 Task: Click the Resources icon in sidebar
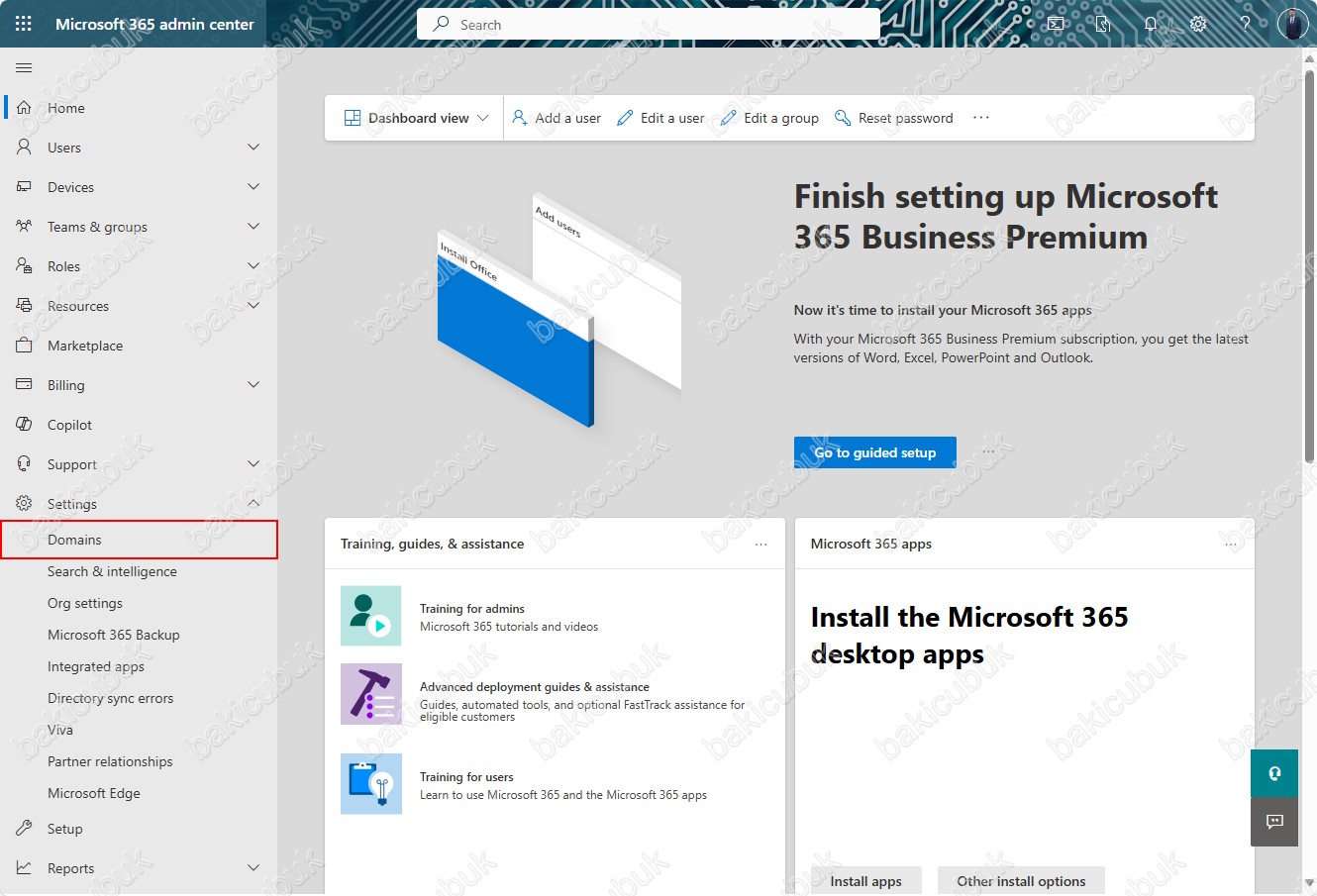click(24, 306)
